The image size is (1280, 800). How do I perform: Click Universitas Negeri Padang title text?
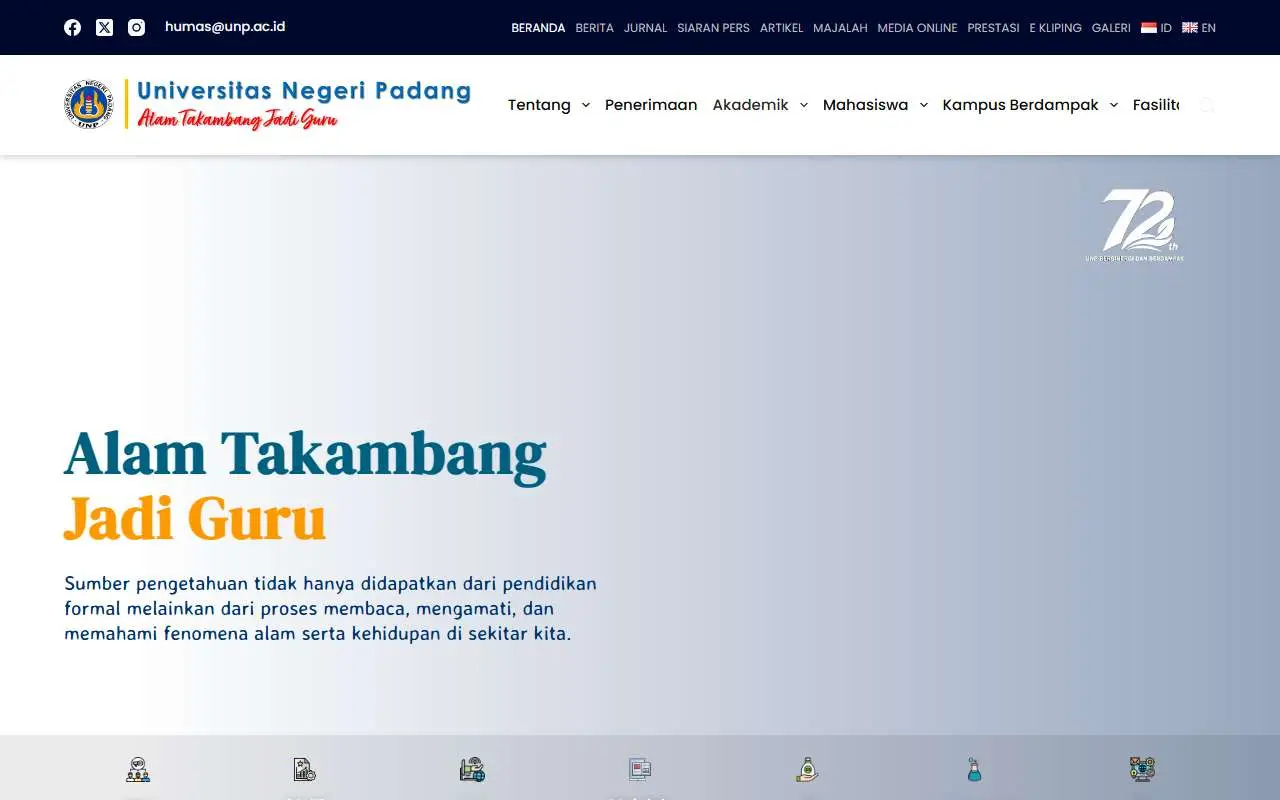click(x=304, y=91)
